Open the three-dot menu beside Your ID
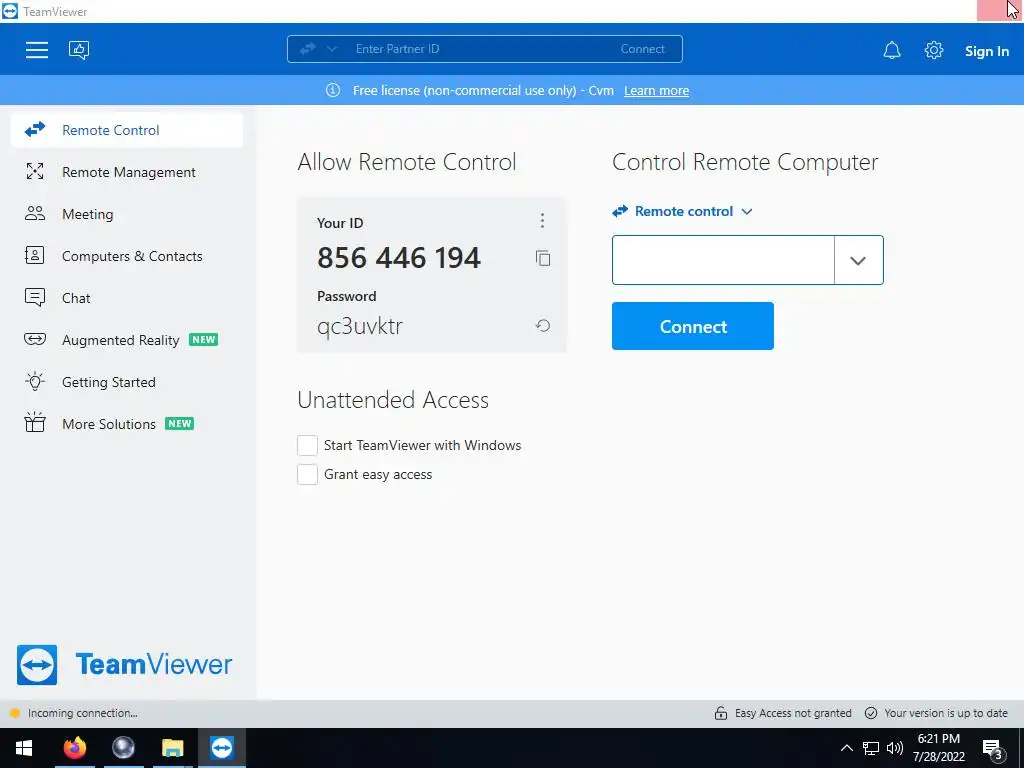 pyautogui.click(x=542, y=221)
